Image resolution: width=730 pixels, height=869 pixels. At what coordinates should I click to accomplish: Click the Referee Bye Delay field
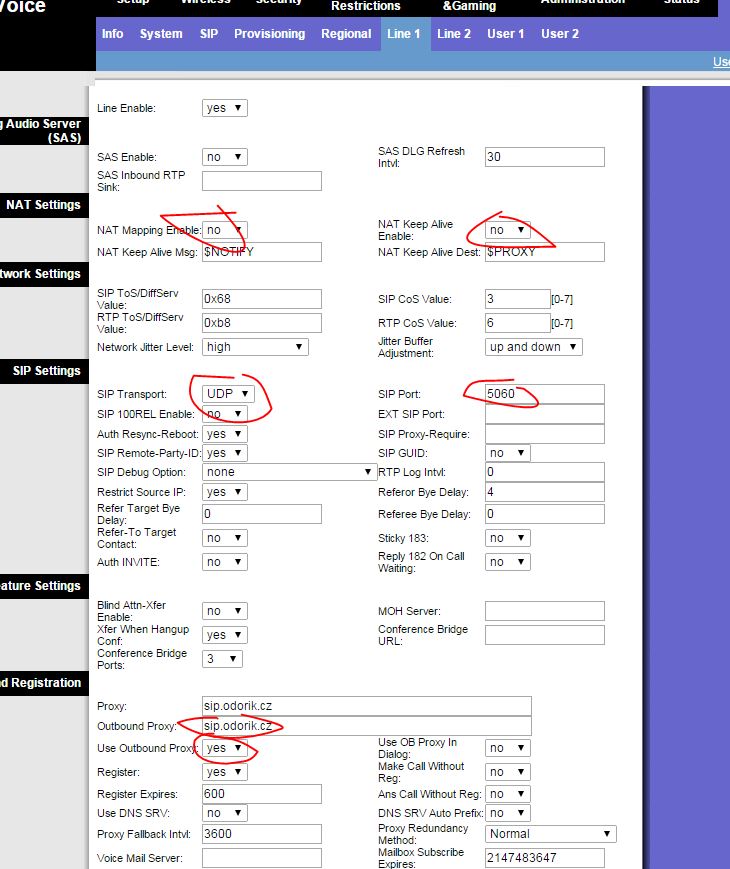click(545, 514)
